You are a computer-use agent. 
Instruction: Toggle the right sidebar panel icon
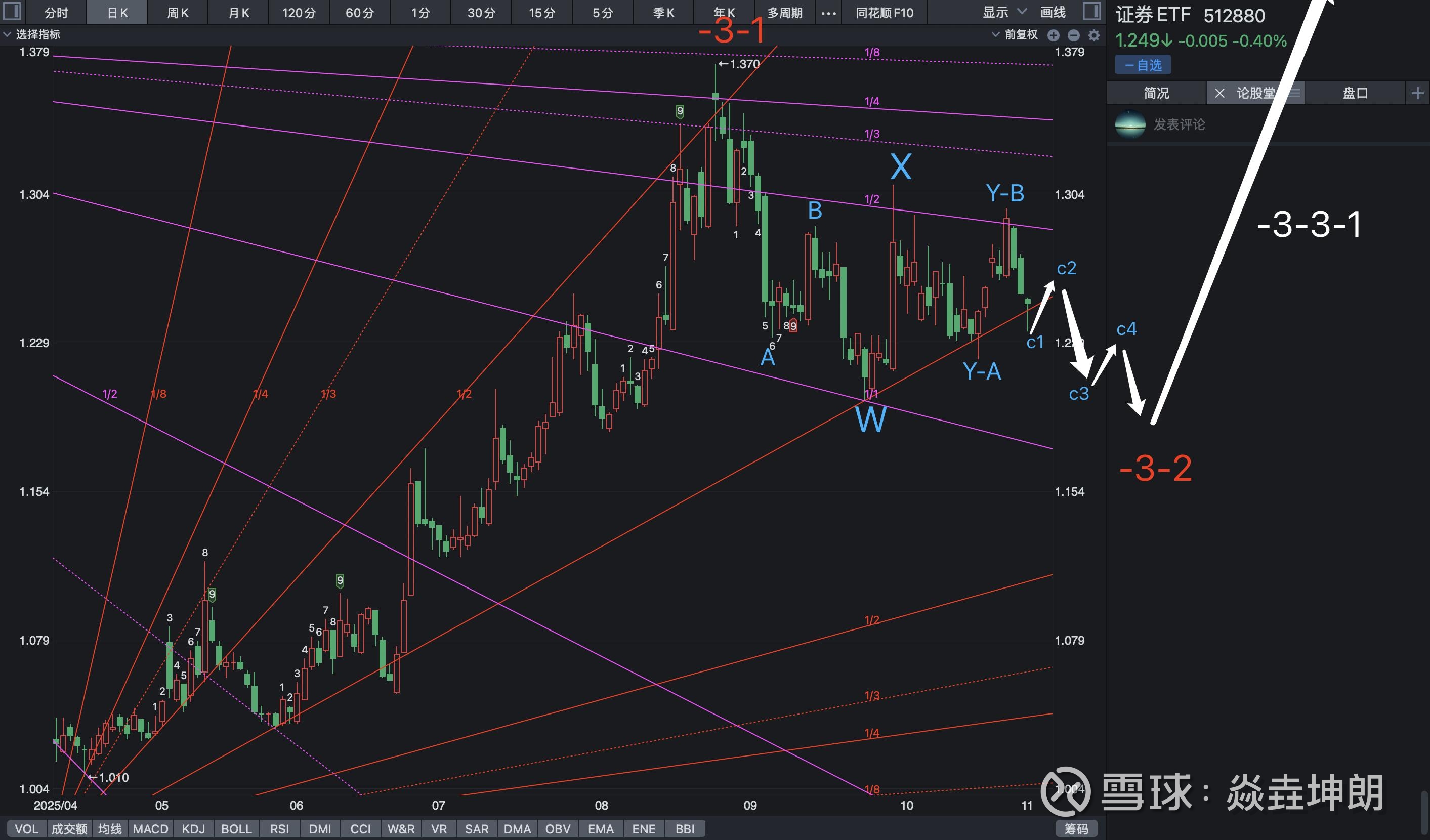pyautogui.click(x=1091, y=11)
